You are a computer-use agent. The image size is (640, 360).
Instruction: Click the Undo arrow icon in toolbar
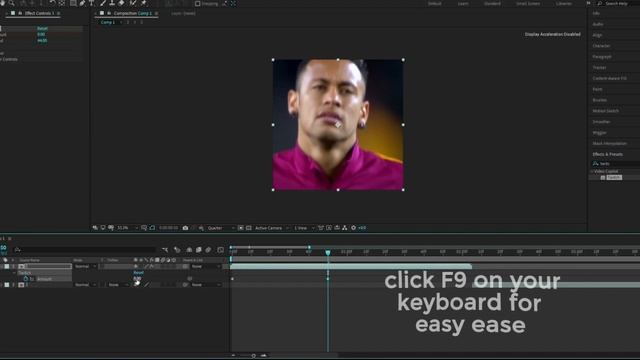52,3
